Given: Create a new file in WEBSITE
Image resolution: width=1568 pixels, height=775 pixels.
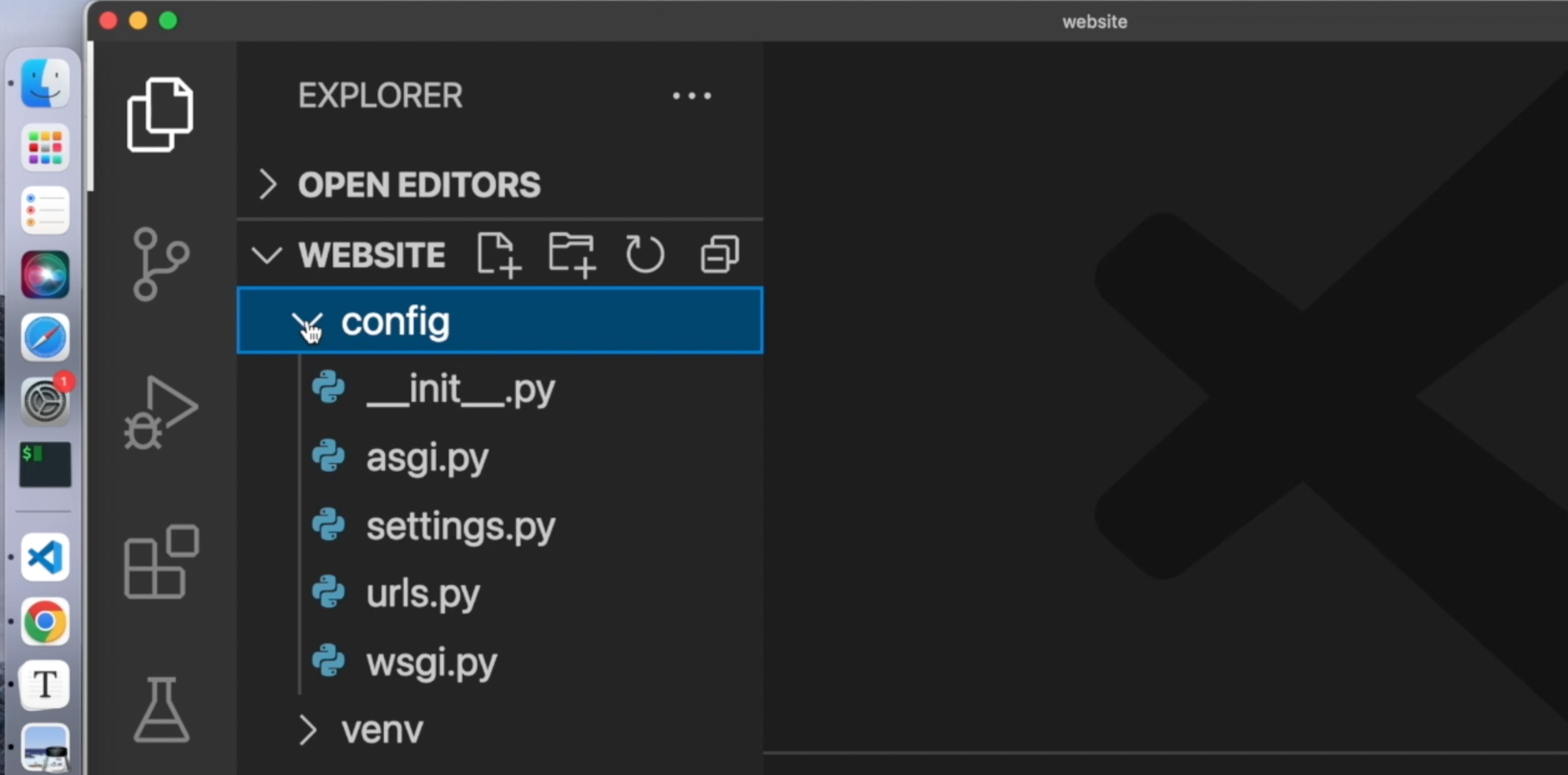Looking at the screenshot, I should pos(498,255).
